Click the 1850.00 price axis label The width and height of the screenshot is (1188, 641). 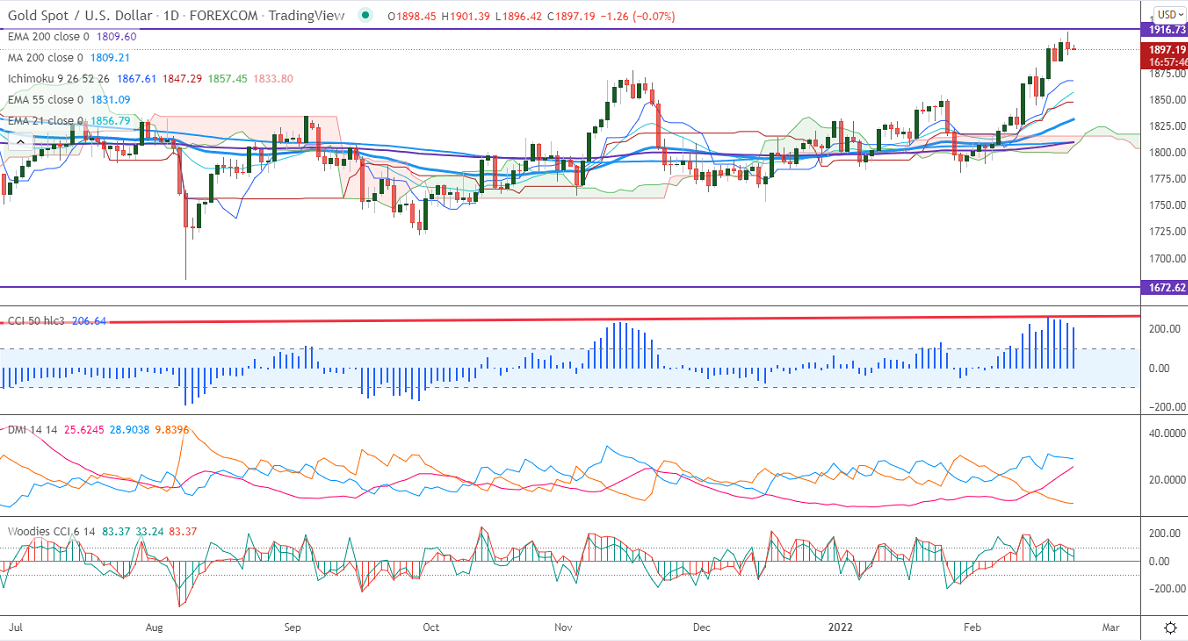coord(1168,100)
